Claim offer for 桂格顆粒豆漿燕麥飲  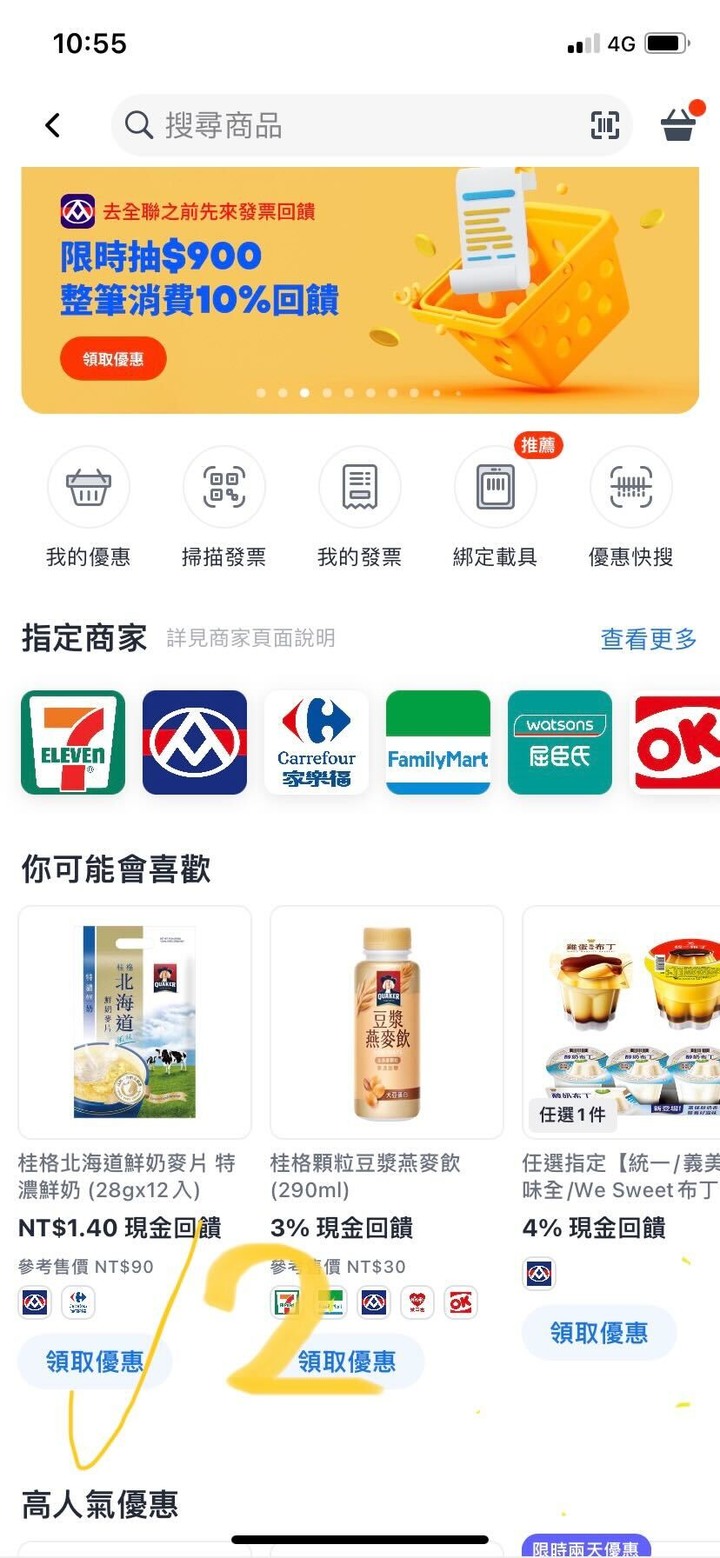coord(347,1361)
